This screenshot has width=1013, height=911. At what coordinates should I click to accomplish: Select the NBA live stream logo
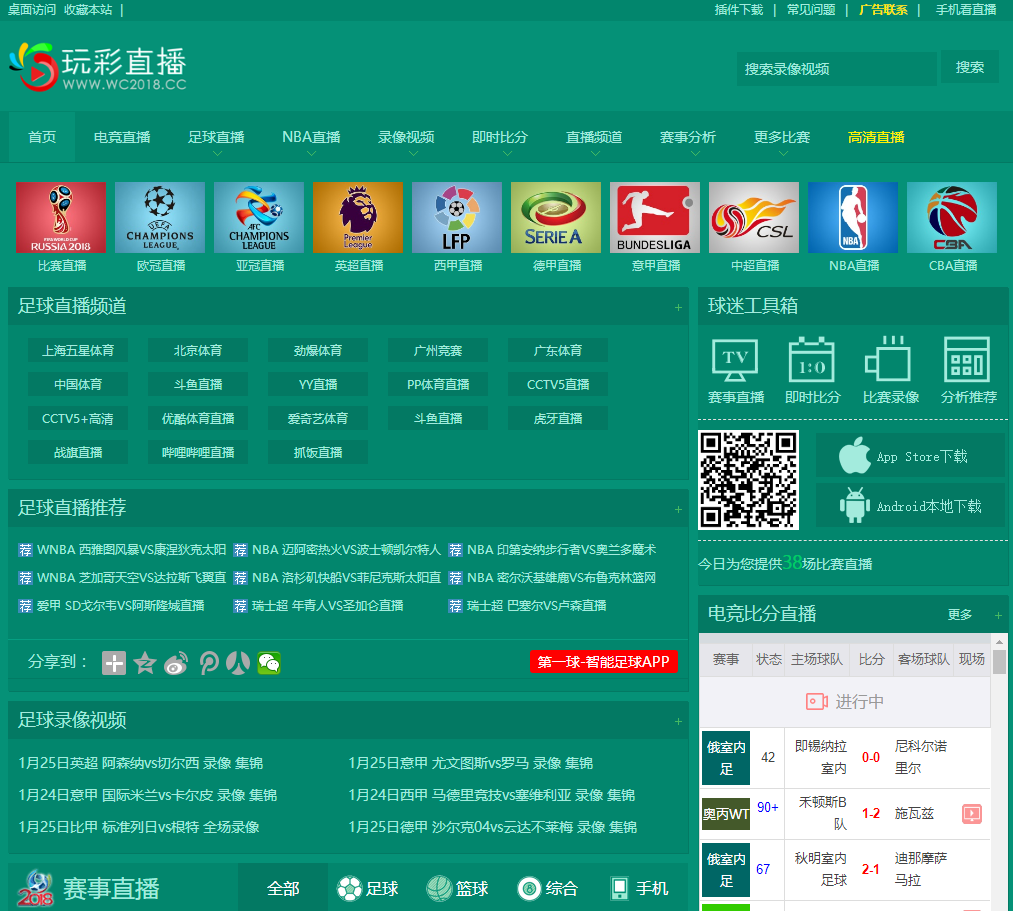click(852, 217)
